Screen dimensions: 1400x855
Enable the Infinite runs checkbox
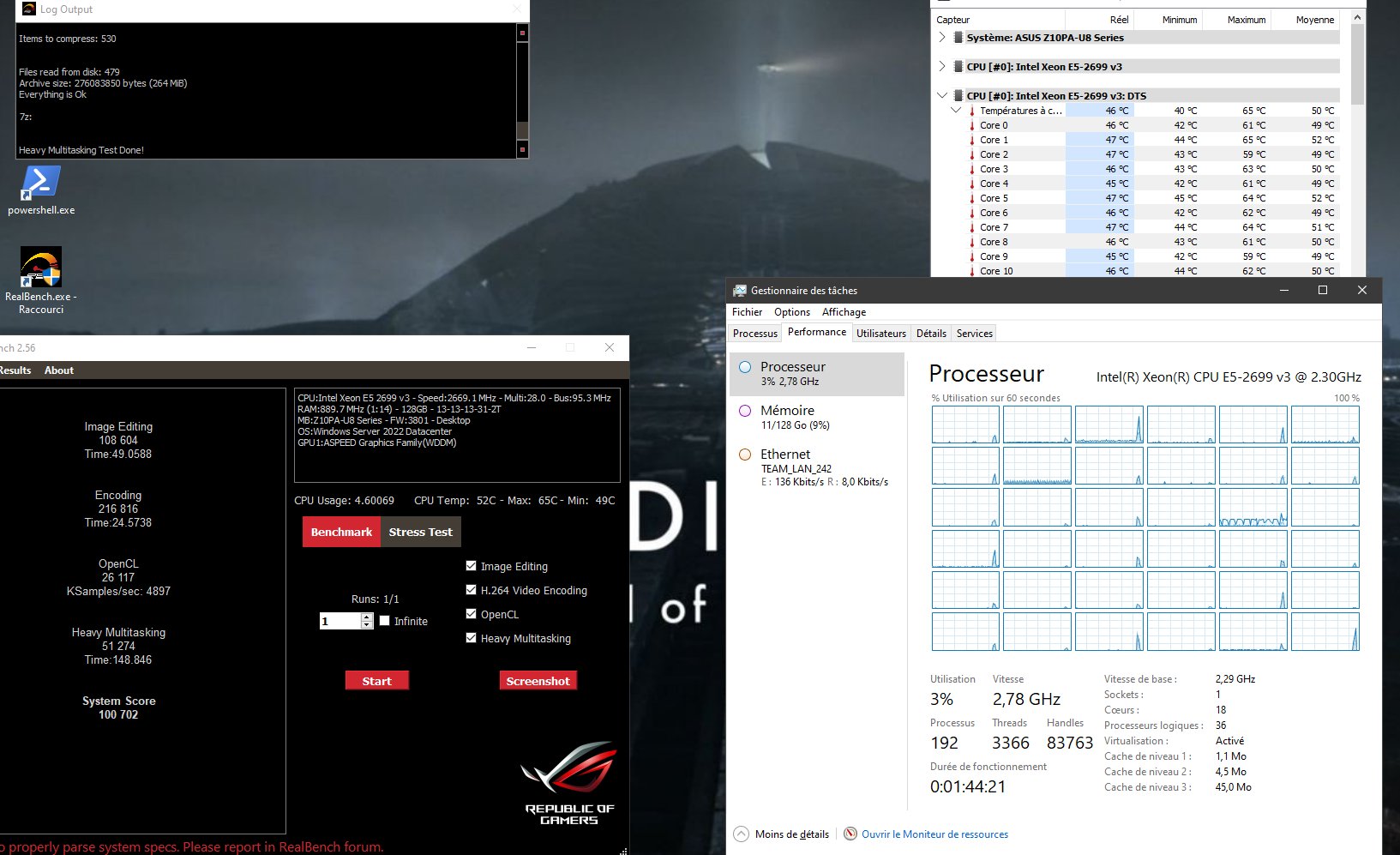click(x=385, y=621)
